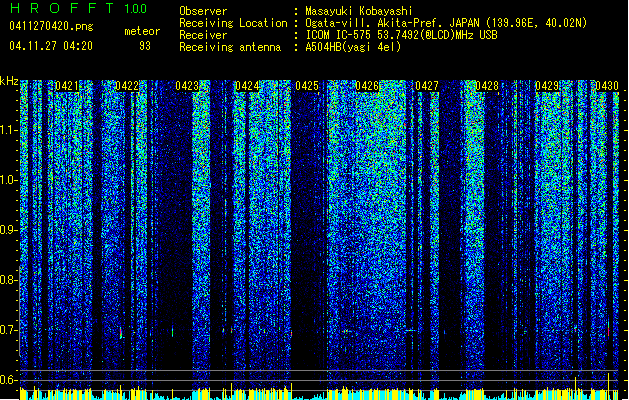The height and width of the screenshot is (400, 629).
Task: Click the red meteor echo below 0422
Action: (121, 333)
